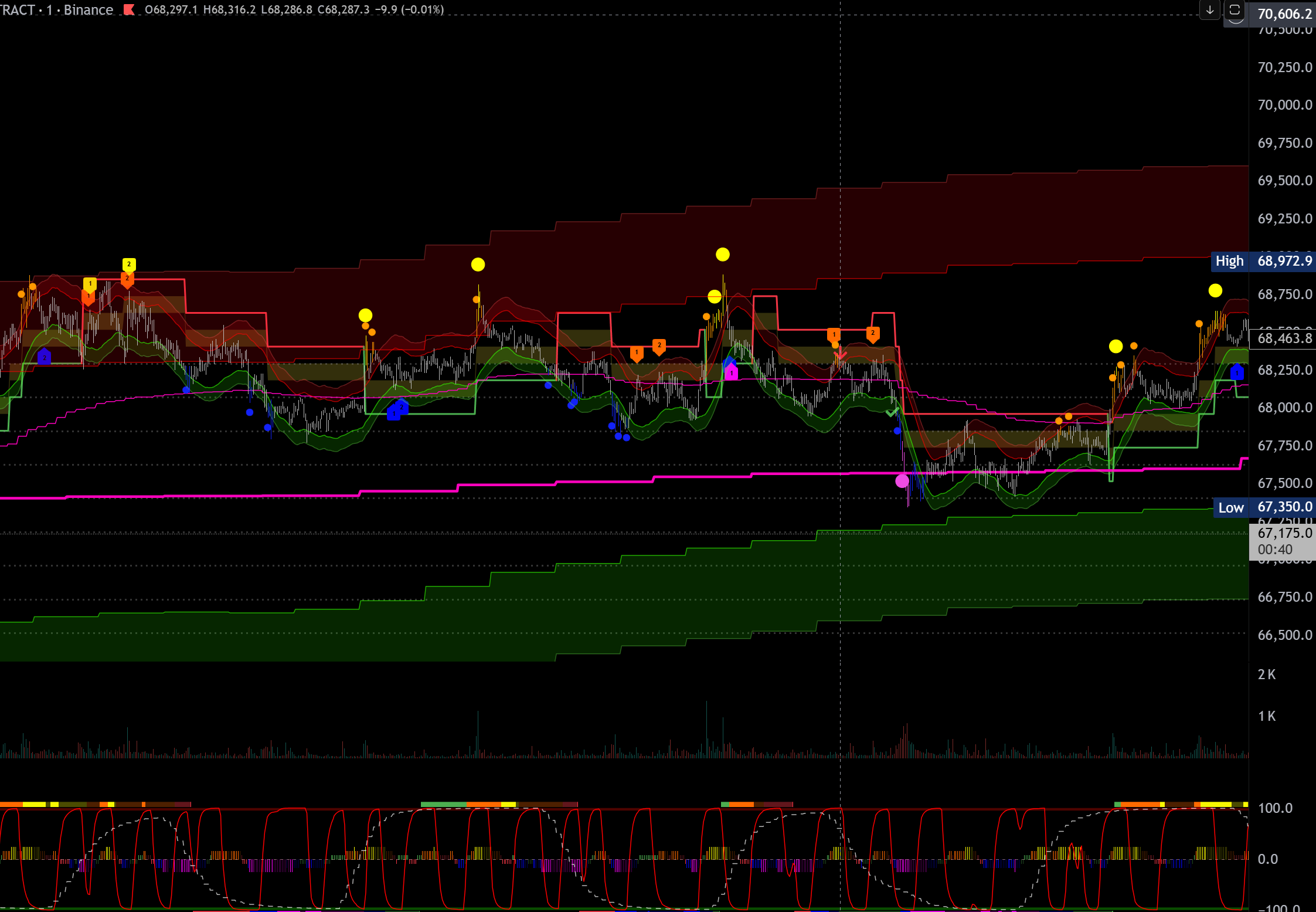Screen dimensions: 1316x912
Task: Click the yellow label marked 2 at top left
Action: (x=129, y=265)
